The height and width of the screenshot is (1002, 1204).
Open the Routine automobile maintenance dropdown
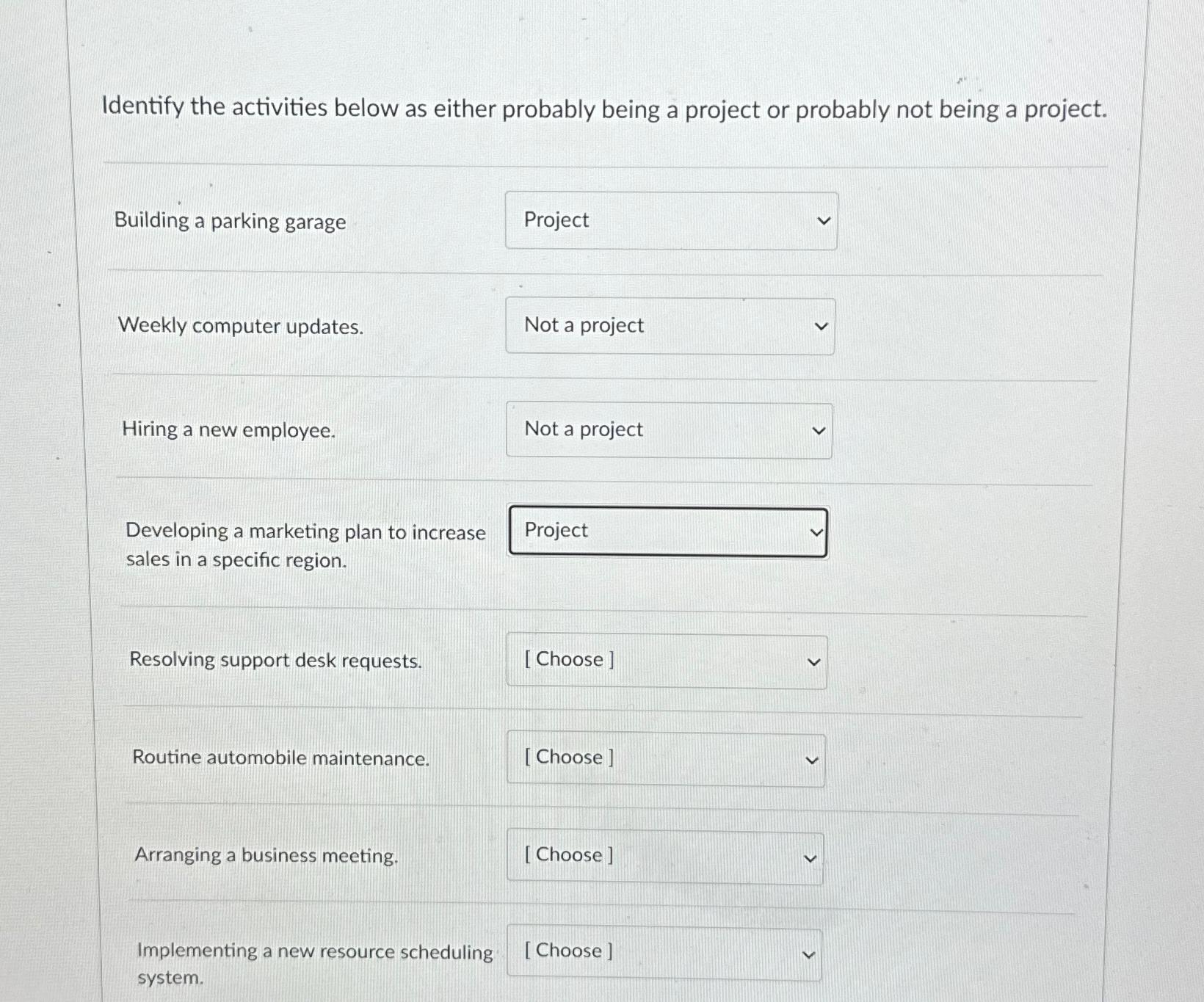point(664,758)
